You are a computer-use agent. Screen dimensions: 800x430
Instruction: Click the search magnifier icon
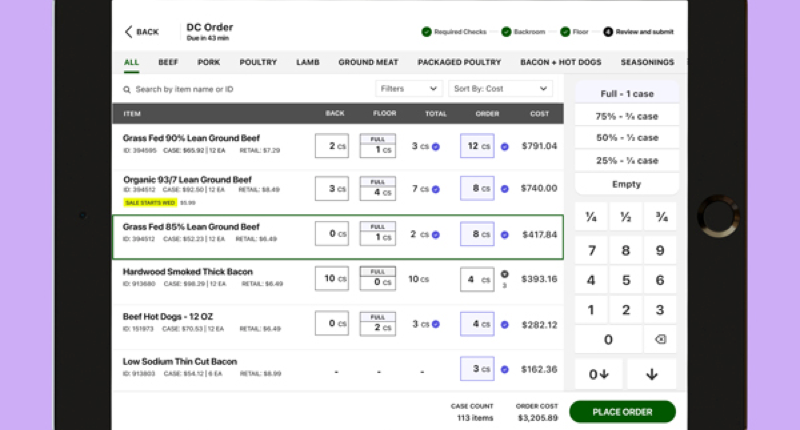tap(127, 90)
